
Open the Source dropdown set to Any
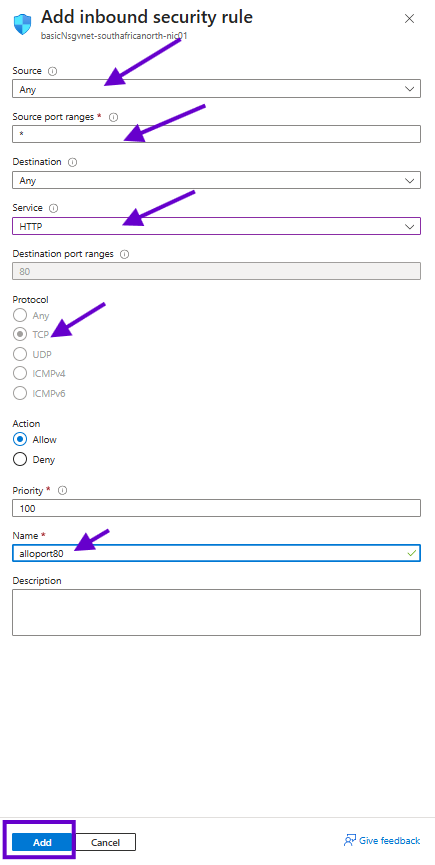[x=216, y=89]
